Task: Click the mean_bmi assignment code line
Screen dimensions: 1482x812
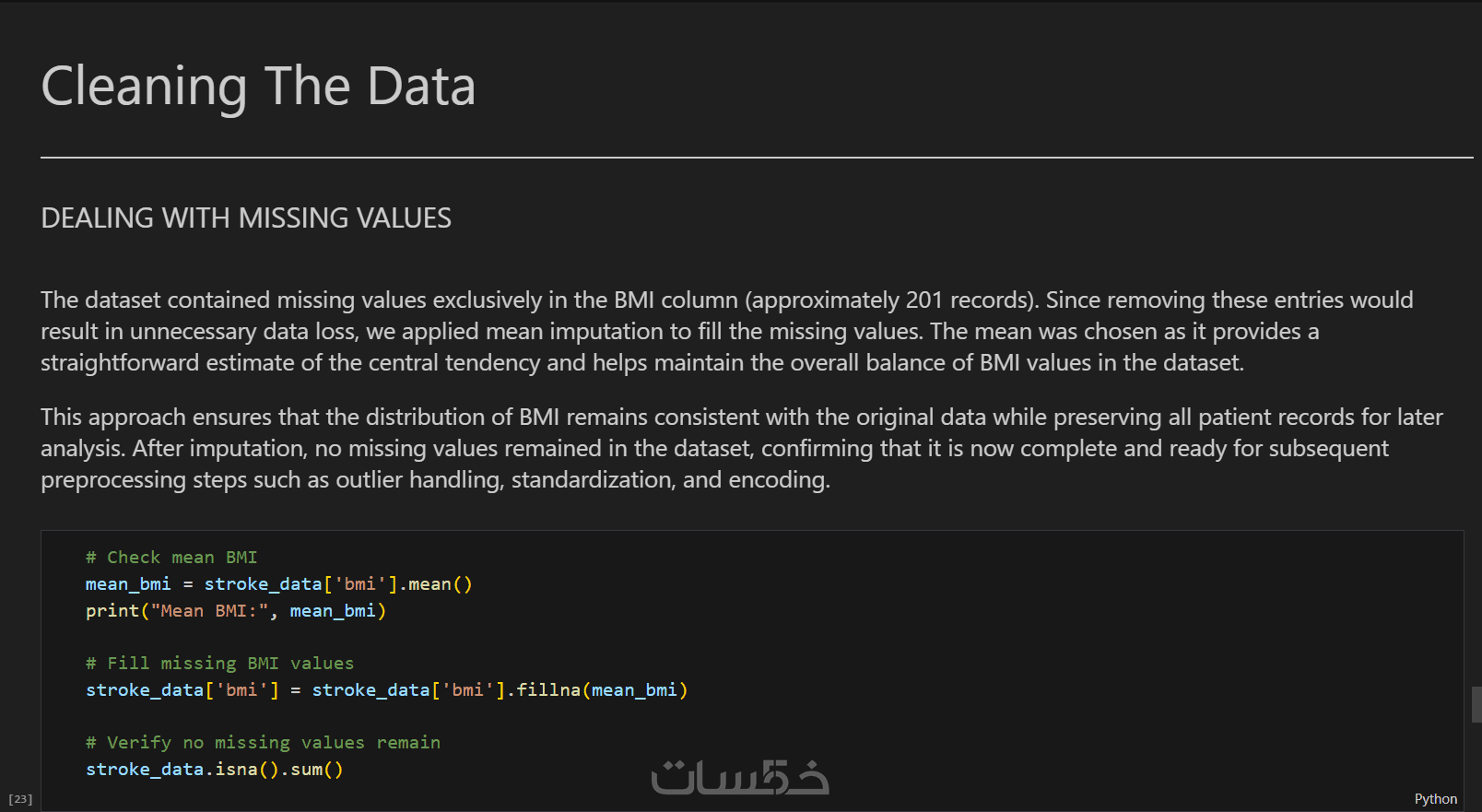Action: 278,584
